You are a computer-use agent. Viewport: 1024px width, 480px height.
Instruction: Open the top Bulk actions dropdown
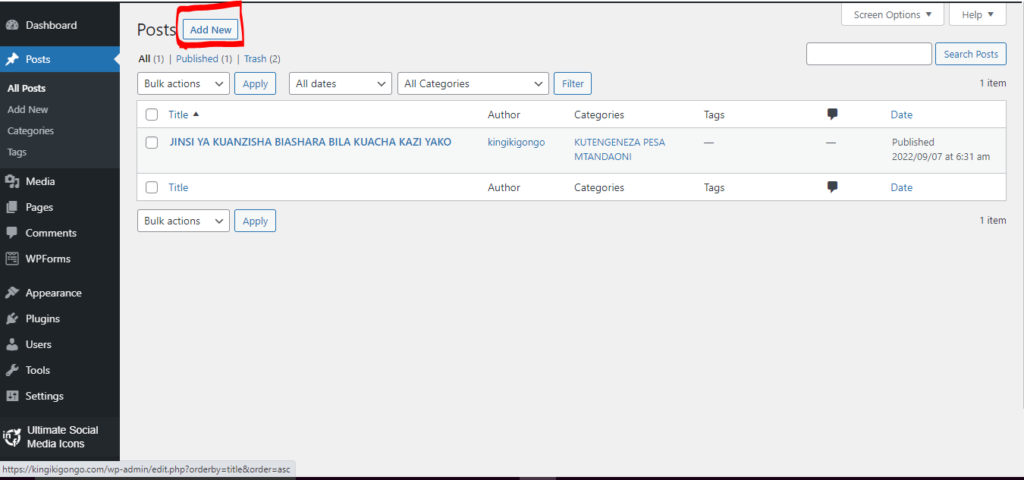[184, 84]
